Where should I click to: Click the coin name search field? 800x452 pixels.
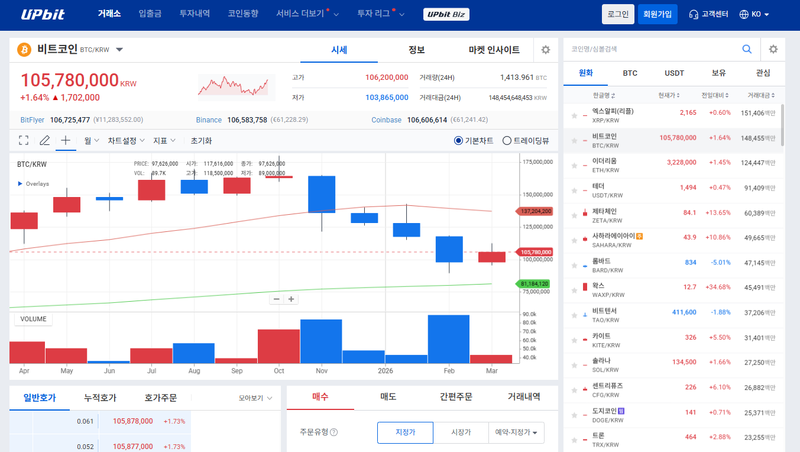(x=650, y=49)
